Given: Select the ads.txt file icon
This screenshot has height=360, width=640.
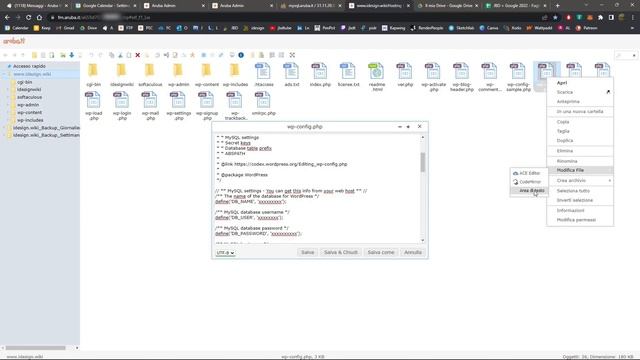Looking at the screenshot, I should click(291, 71).
